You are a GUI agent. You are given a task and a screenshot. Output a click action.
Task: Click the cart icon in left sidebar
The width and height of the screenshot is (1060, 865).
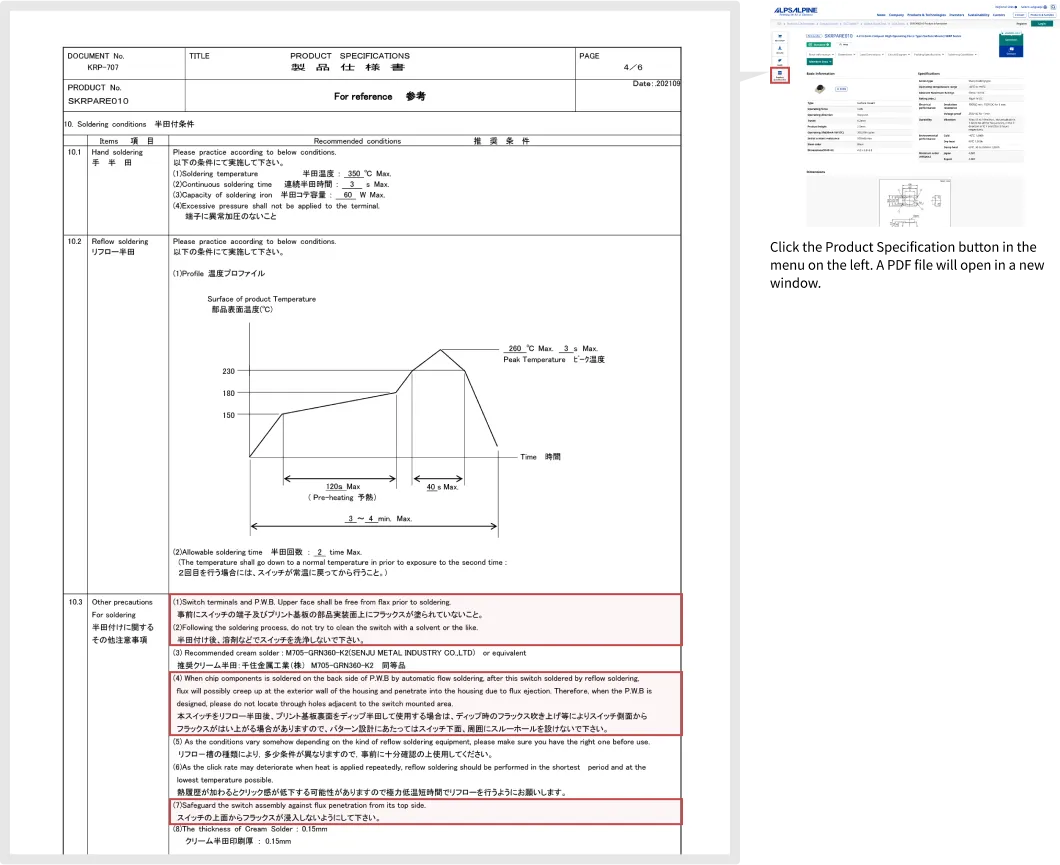(779, 37)
